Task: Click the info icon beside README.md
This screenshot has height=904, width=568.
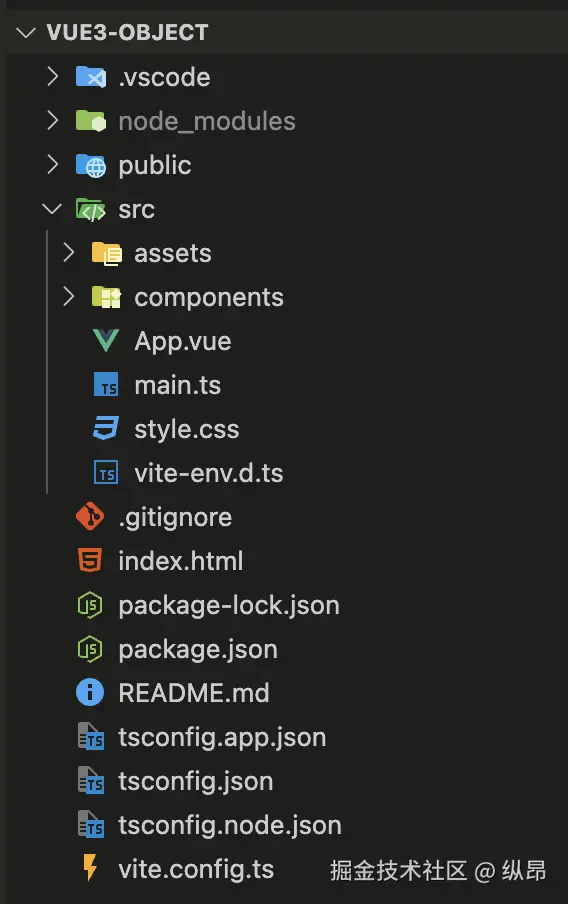Action: [90, 692]
